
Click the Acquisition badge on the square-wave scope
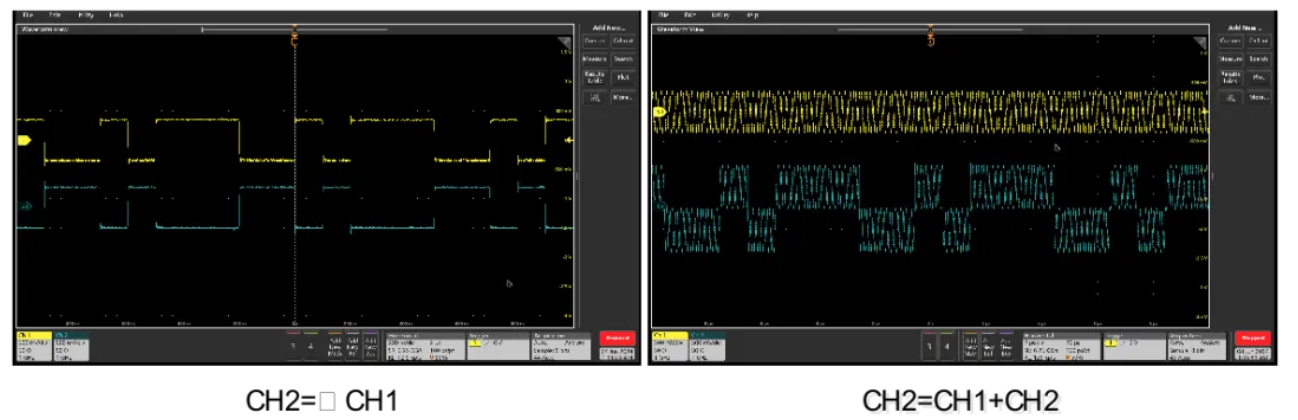(562, 346)
